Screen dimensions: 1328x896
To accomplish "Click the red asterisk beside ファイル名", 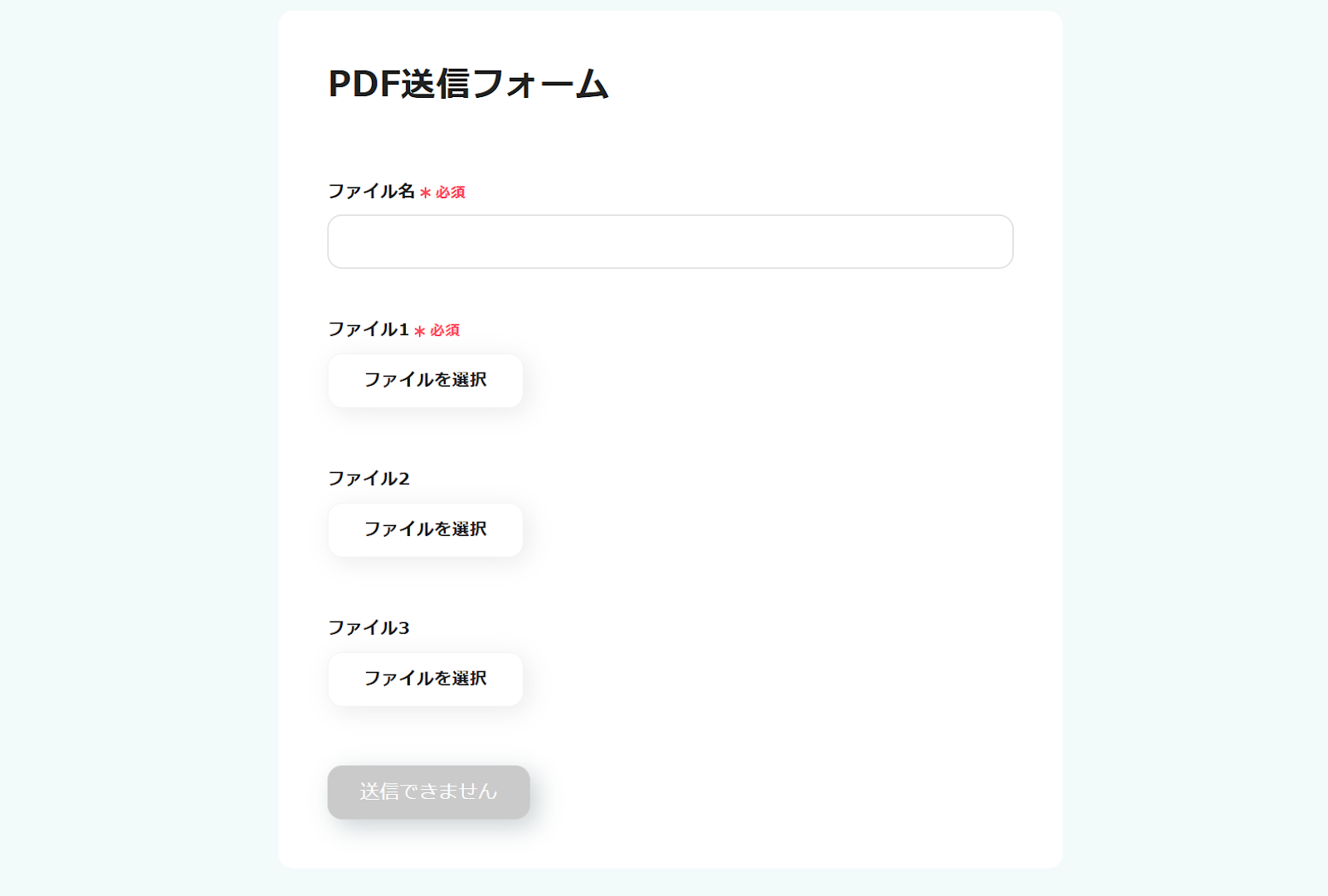I will [425, 193].
